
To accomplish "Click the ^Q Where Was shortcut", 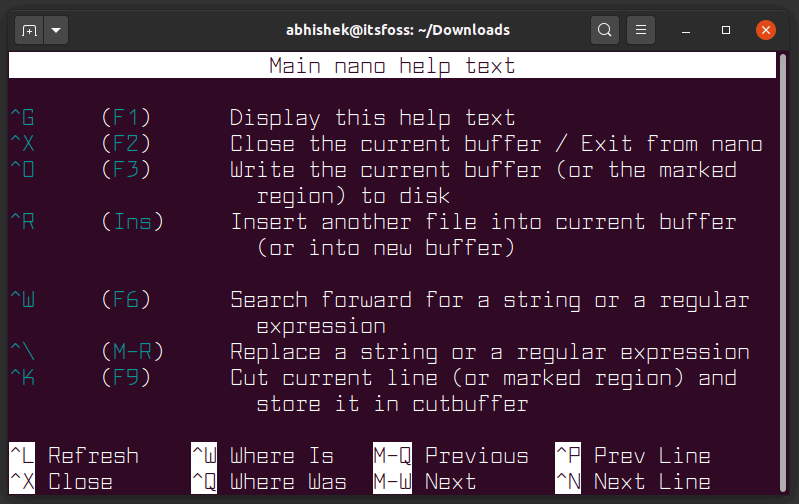I will pos(268,482).
